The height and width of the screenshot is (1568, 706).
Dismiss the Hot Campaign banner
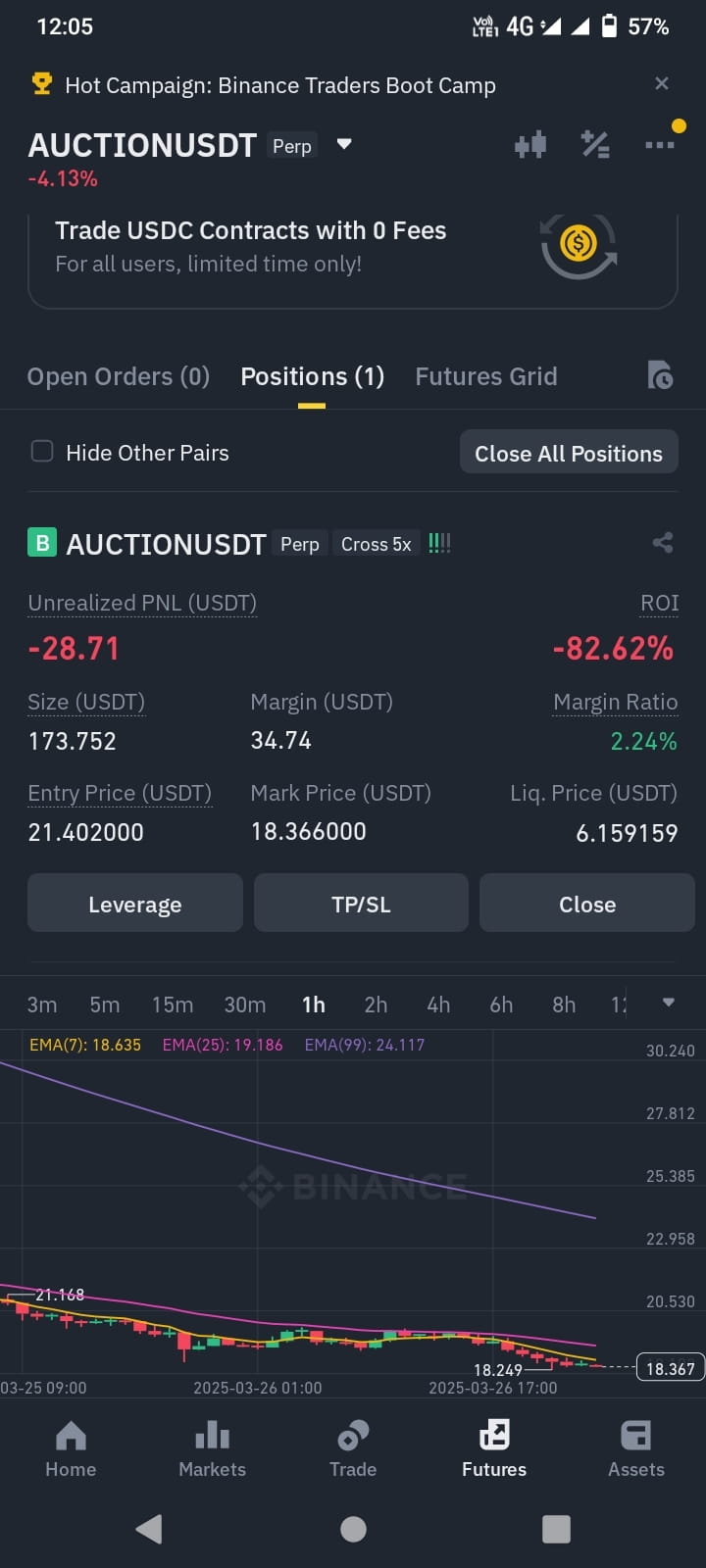662,84
